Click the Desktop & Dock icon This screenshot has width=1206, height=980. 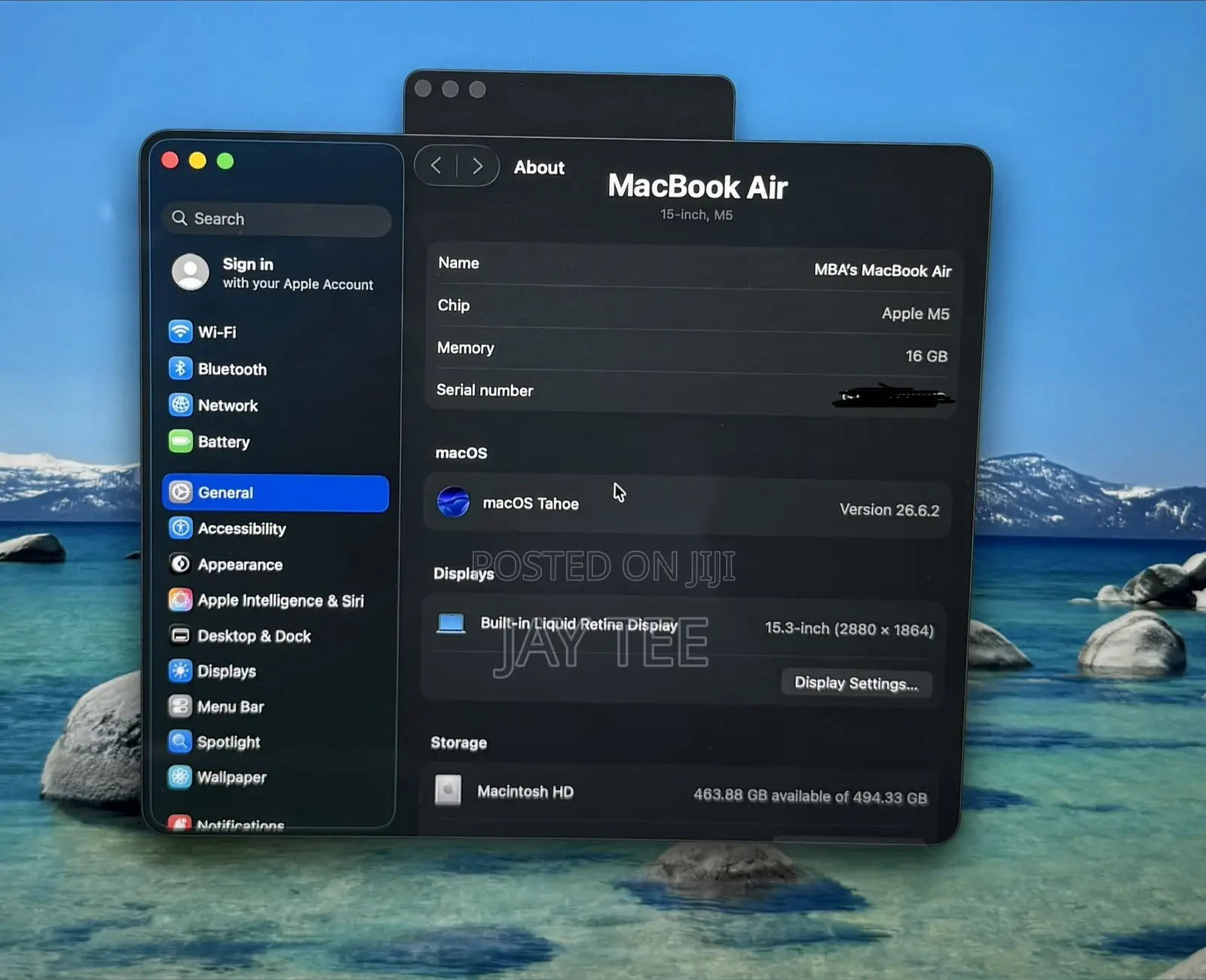click(x=180, y=635)
